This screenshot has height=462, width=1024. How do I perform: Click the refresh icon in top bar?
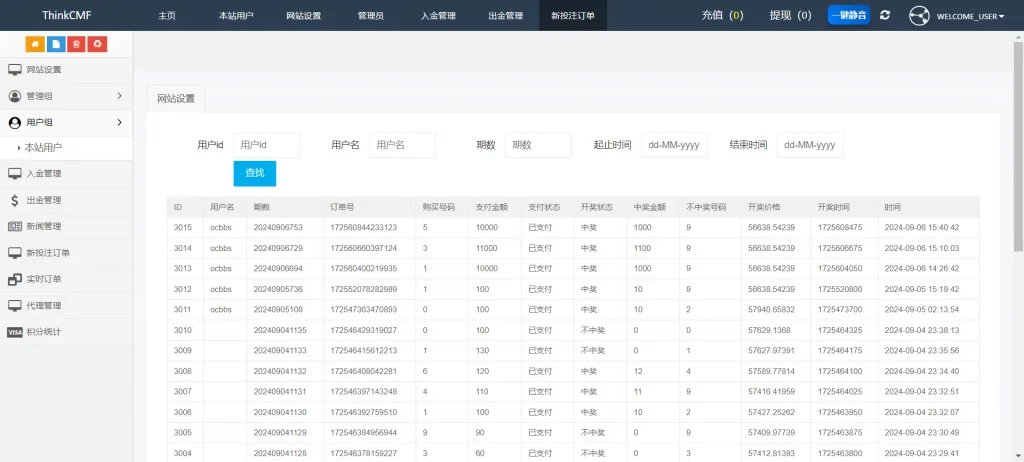pyautogui.click(x=885, y=15)
